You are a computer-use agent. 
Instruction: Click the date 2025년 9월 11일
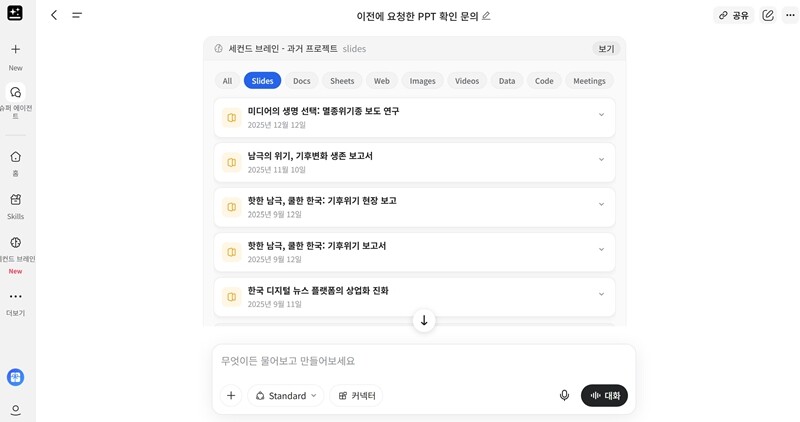pyautogui.click(x=274, y=304)
